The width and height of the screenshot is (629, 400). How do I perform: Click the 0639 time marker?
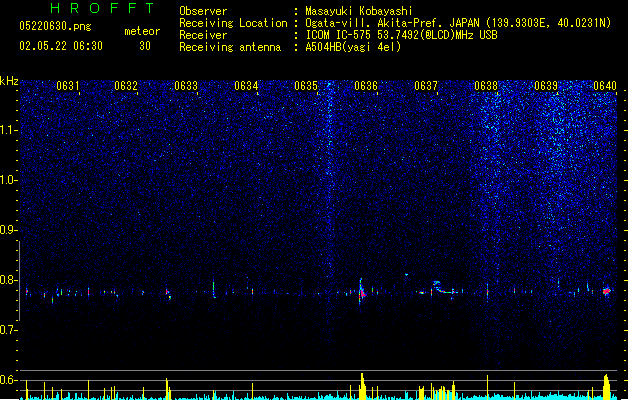546,86
